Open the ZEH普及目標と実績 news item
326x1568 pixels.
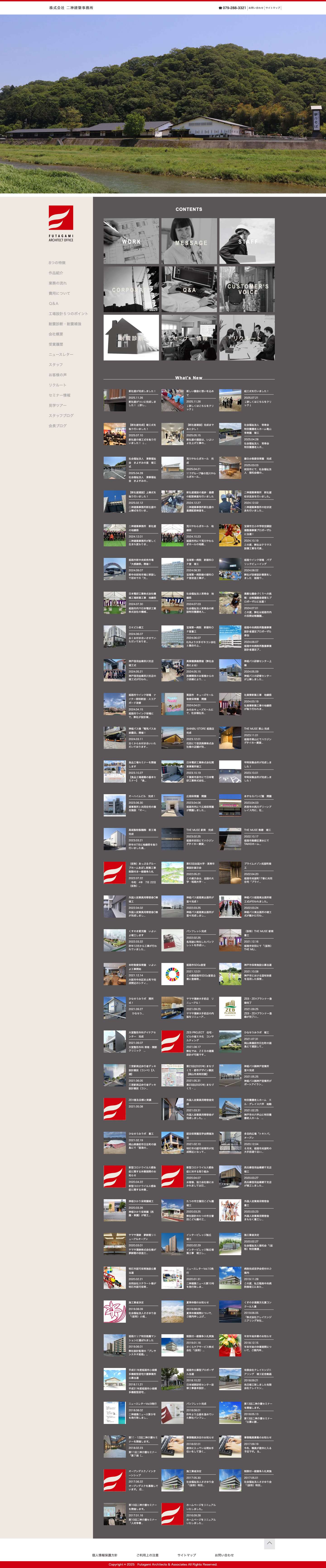coord(131,1109)
